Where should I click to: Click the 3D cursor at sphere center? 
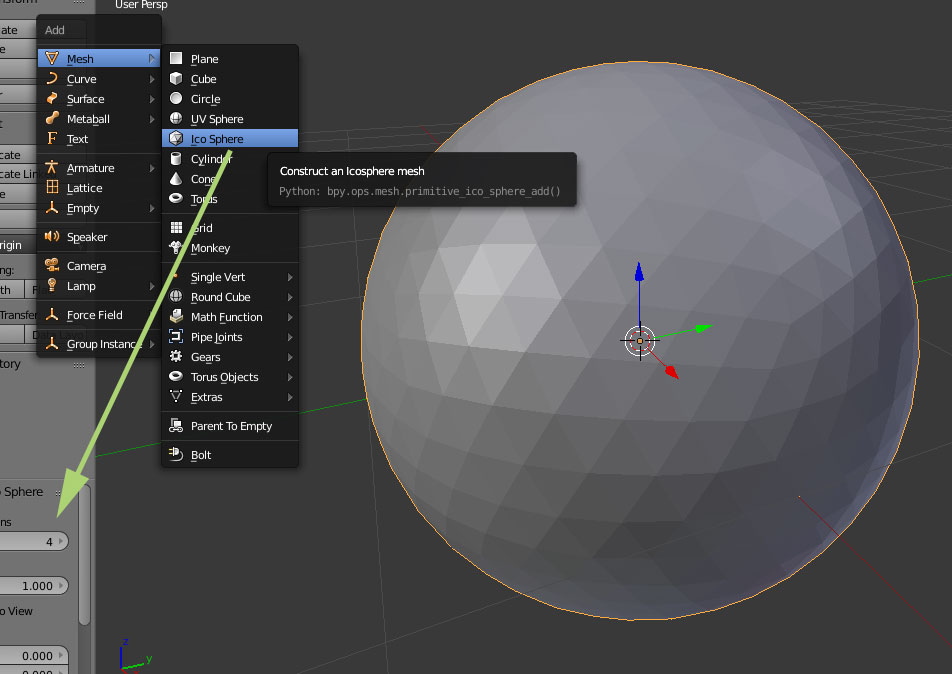coord(639,341)
